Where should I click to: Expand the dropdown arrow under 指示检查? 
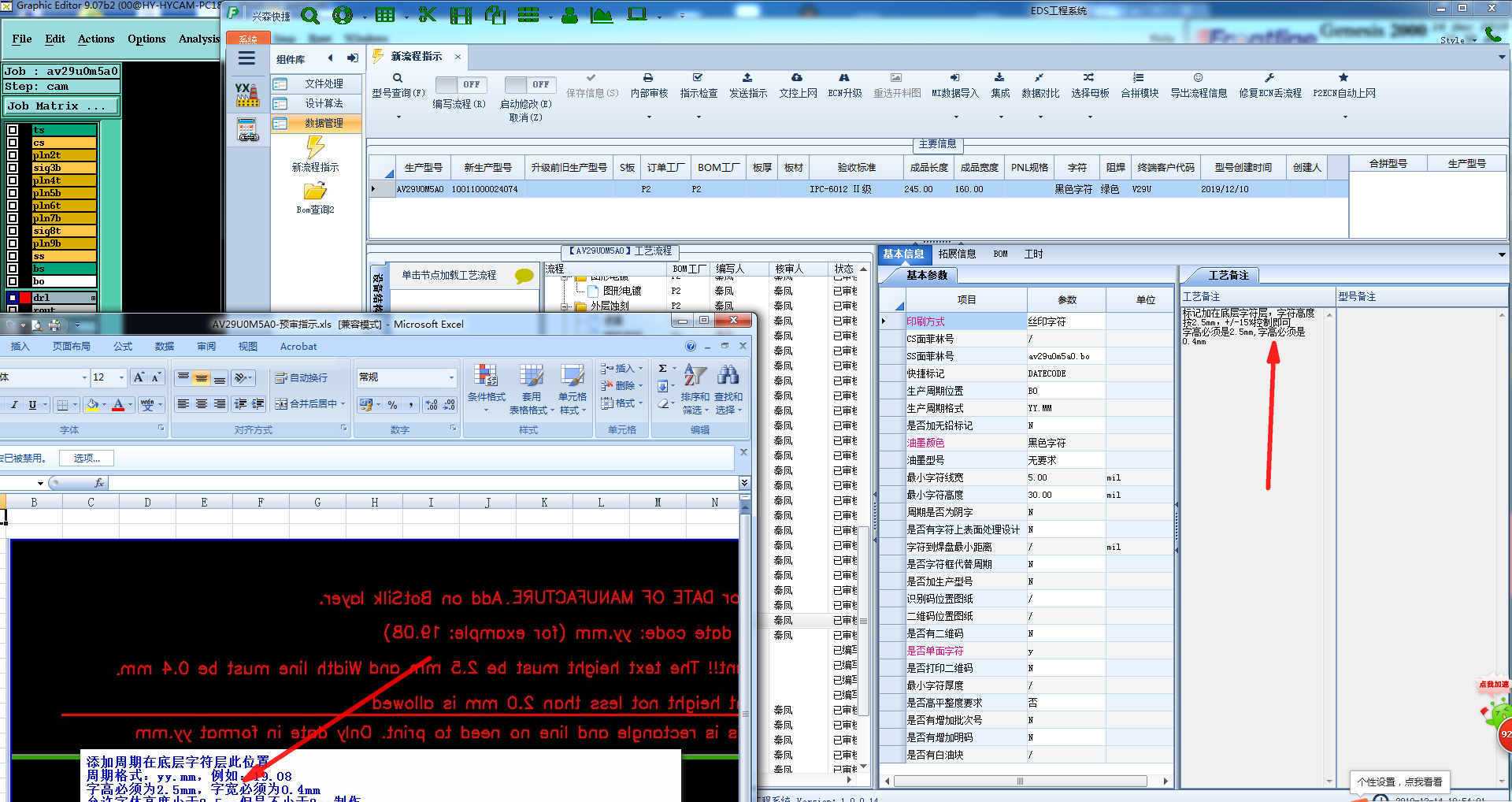(x=699, y=117)
